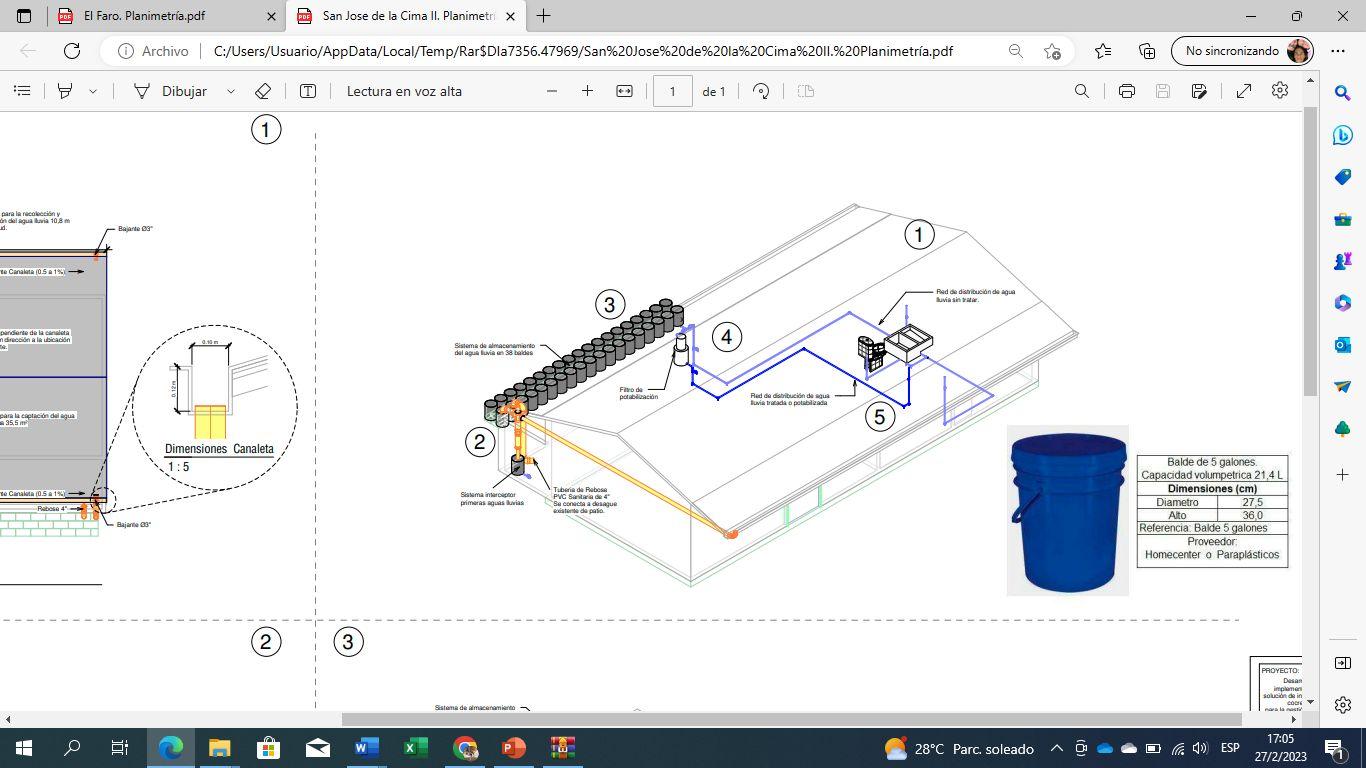Open Task View on taskbar
The image size is (1366, 768).
[120, 748]
